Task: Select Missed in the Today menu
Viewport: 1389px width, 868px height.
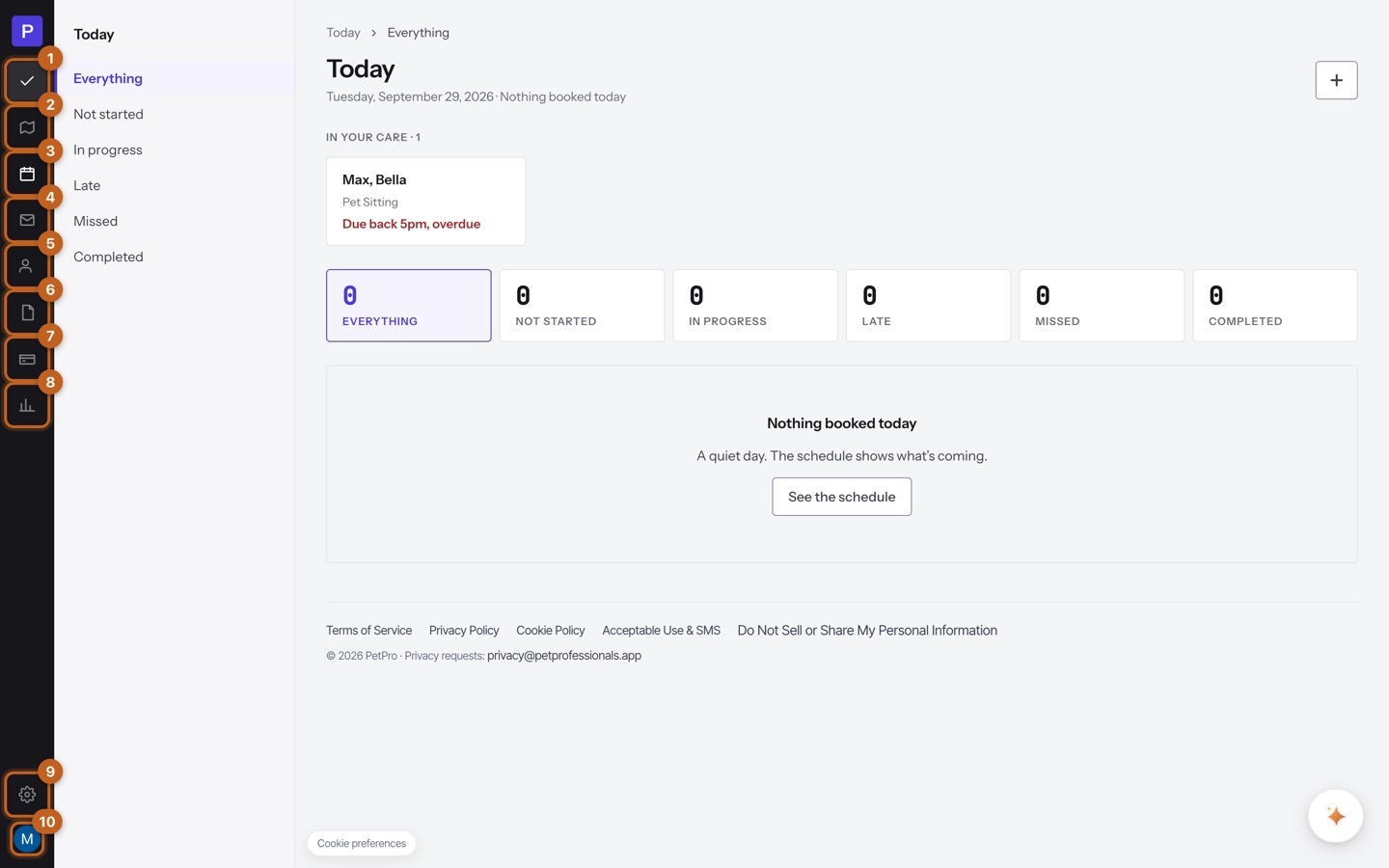Action: point(175,221)
